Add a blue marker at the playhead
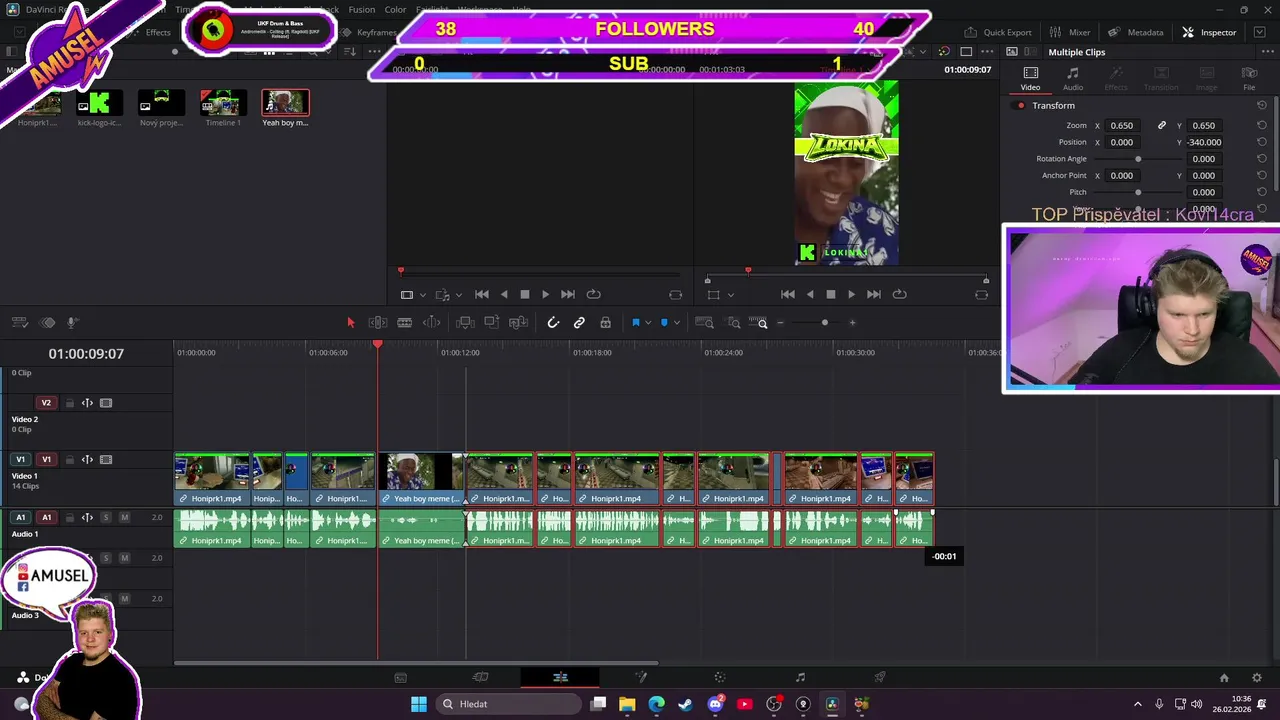Image resolution: width=1280 pixels, height=720 pixels. 664,323
